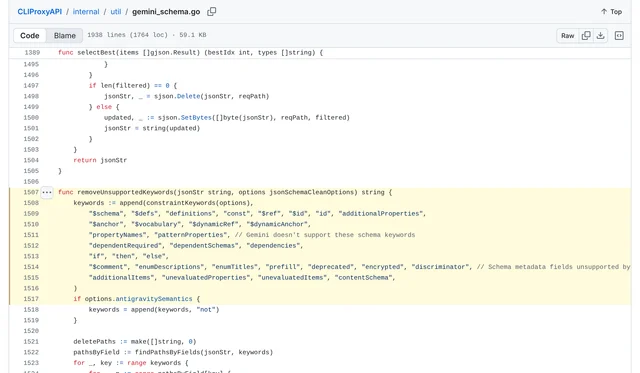The height and width of the screenshot is (373, 640).
Task: Select line number 1497
Action: pyautogui.click(x=31, y=86)
